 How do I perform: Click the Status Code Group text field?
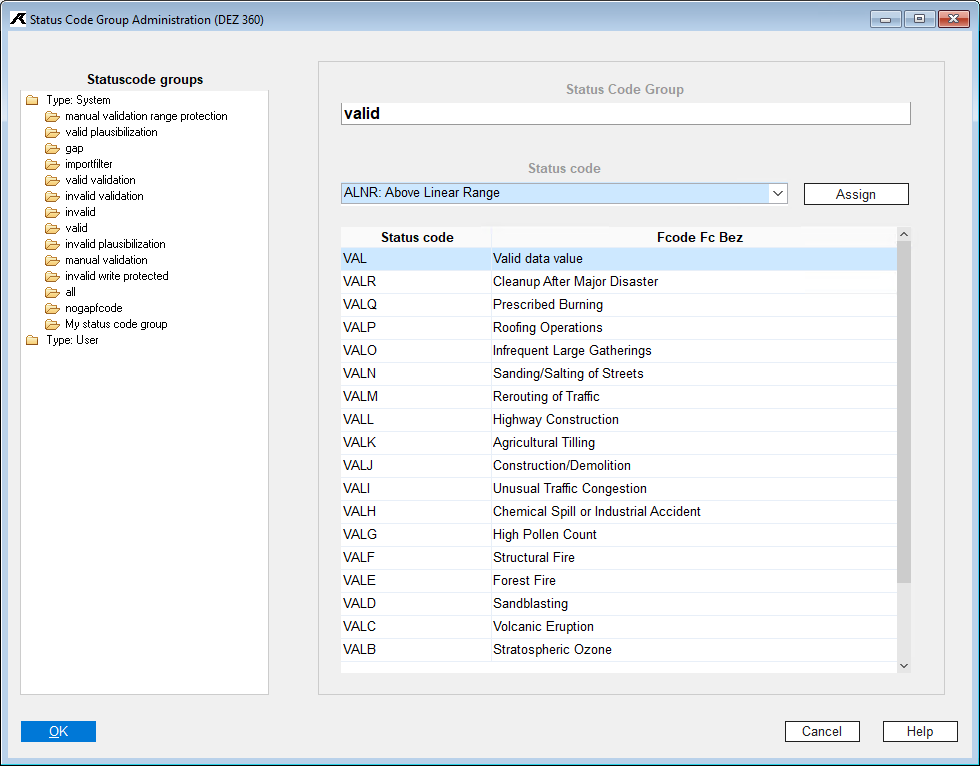pyautogui.click(x=625, y=114)
